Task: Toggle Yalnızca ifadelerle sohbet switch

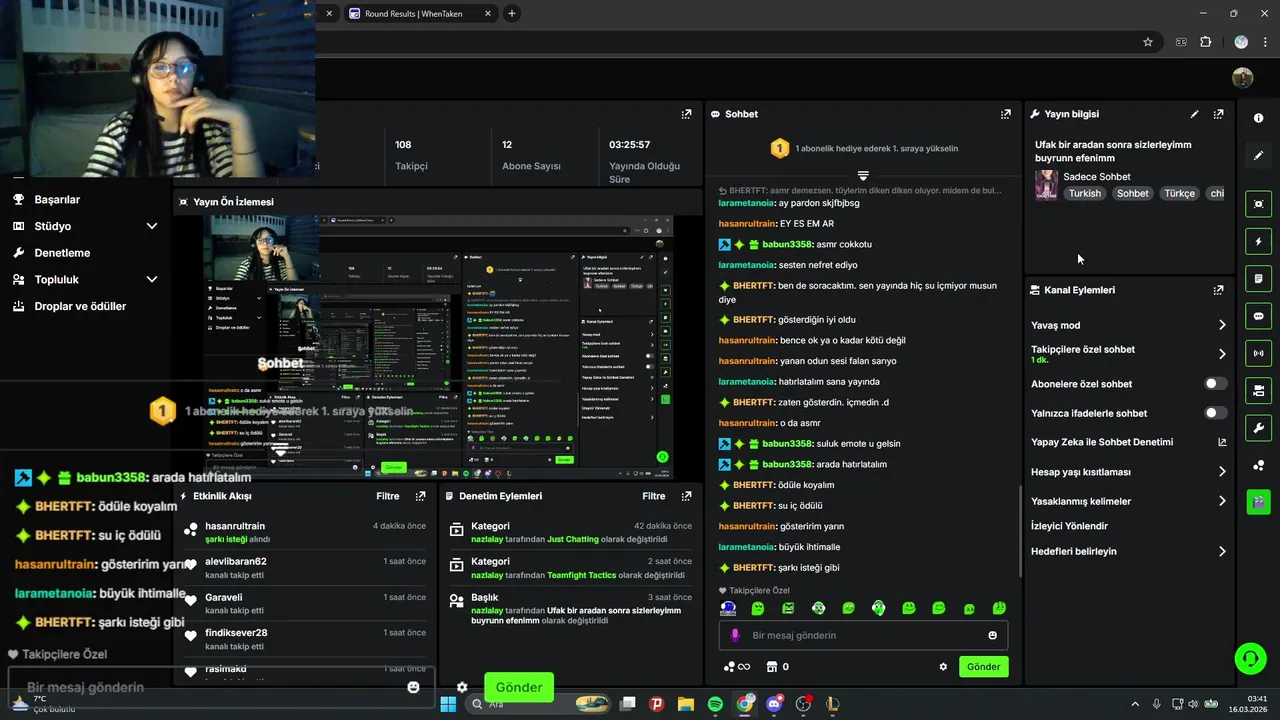Action: (1216, 413)
